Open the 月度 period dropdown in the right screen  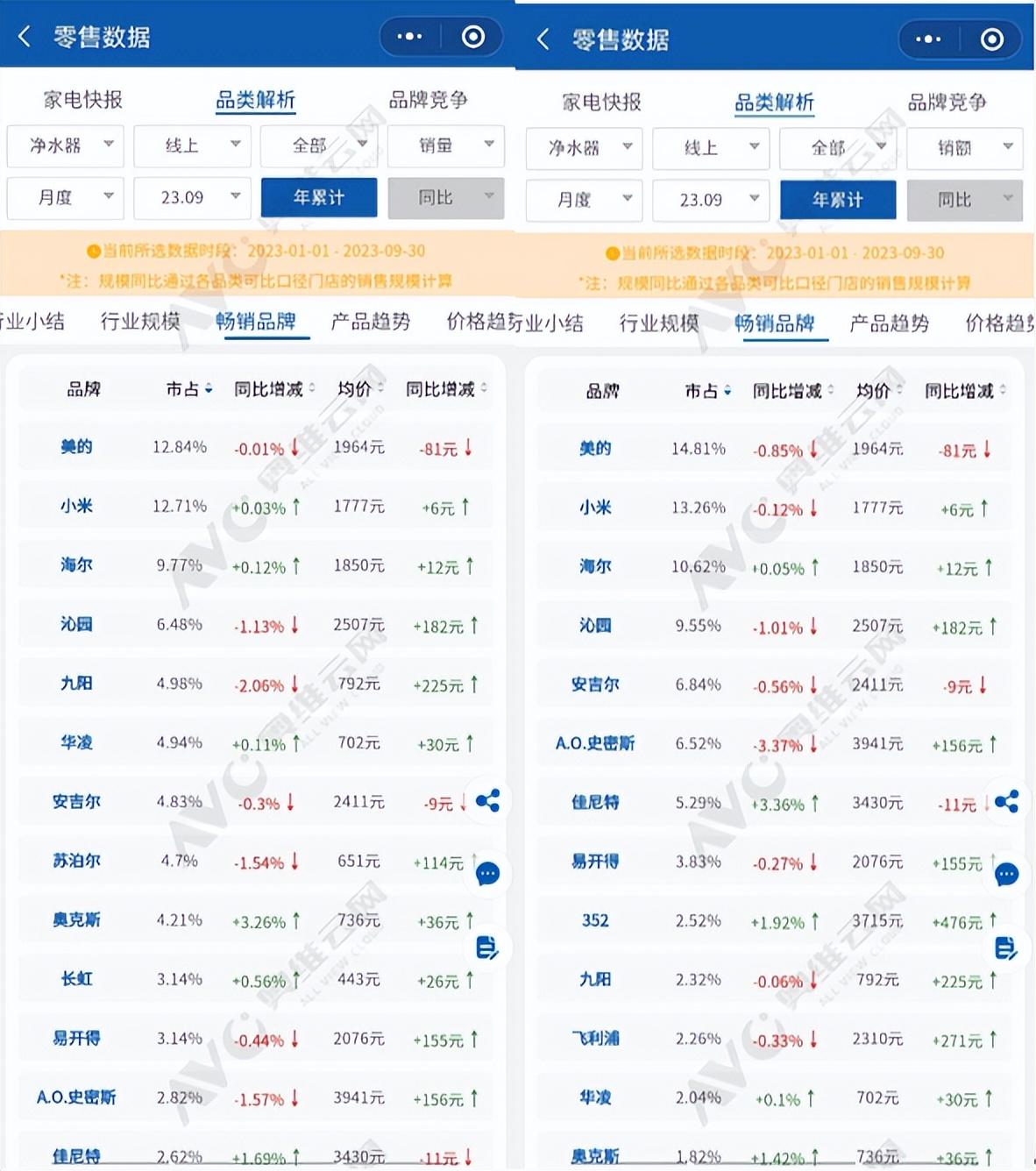tap(584, 200)
